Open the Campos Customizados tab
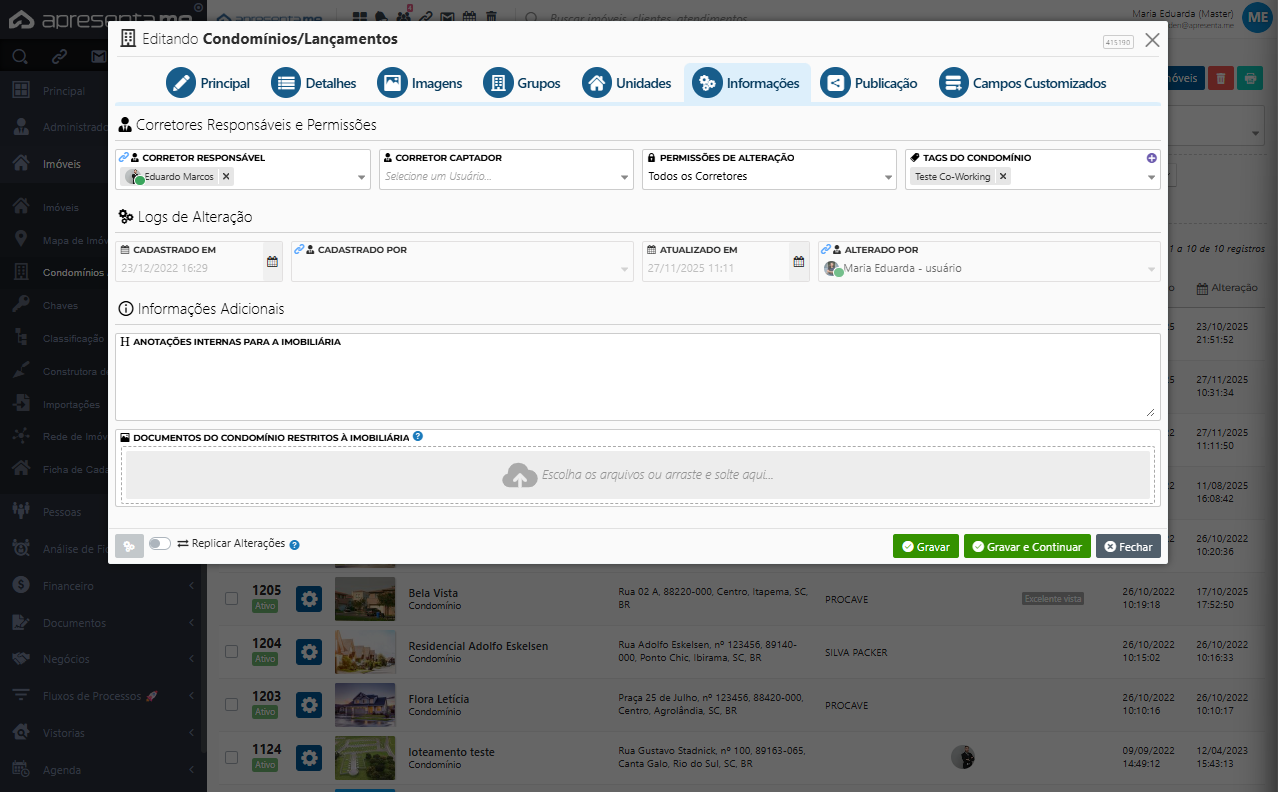The width and height of the screenshot is (1278, 792). click(x=1023, y=83)
